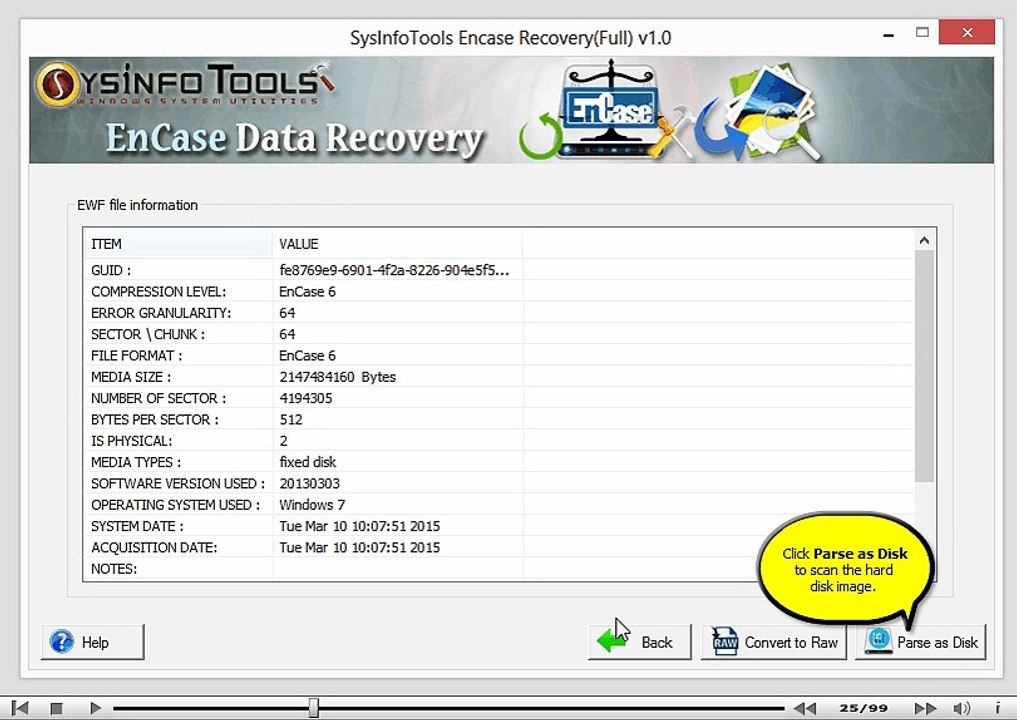
Task: Open Help with the question mark button
Action: coord(93,642)
